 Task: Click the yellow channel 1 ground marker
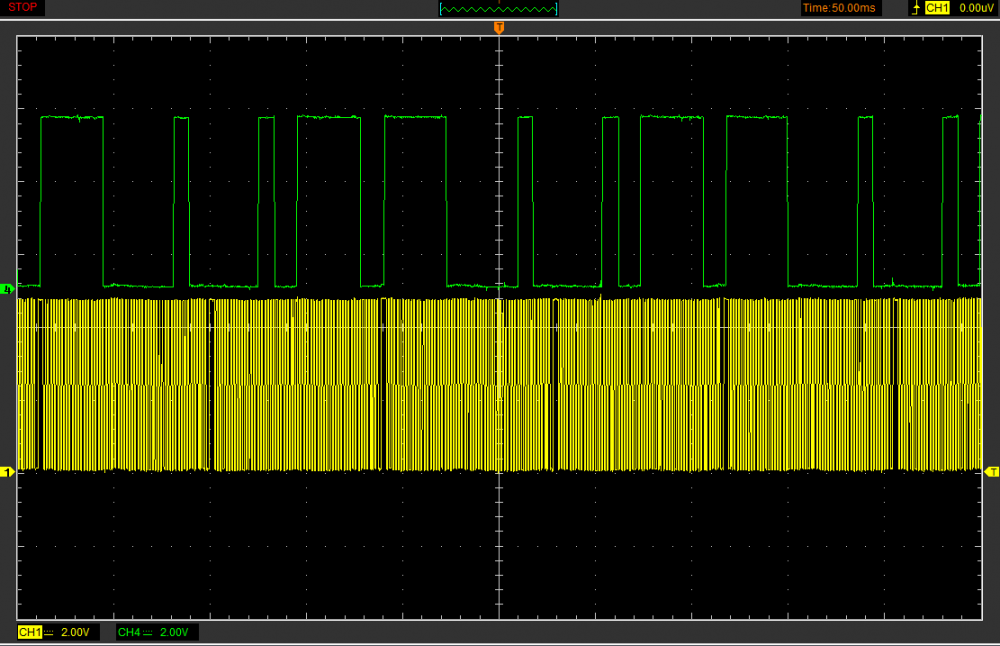click(x=9, y=471)
